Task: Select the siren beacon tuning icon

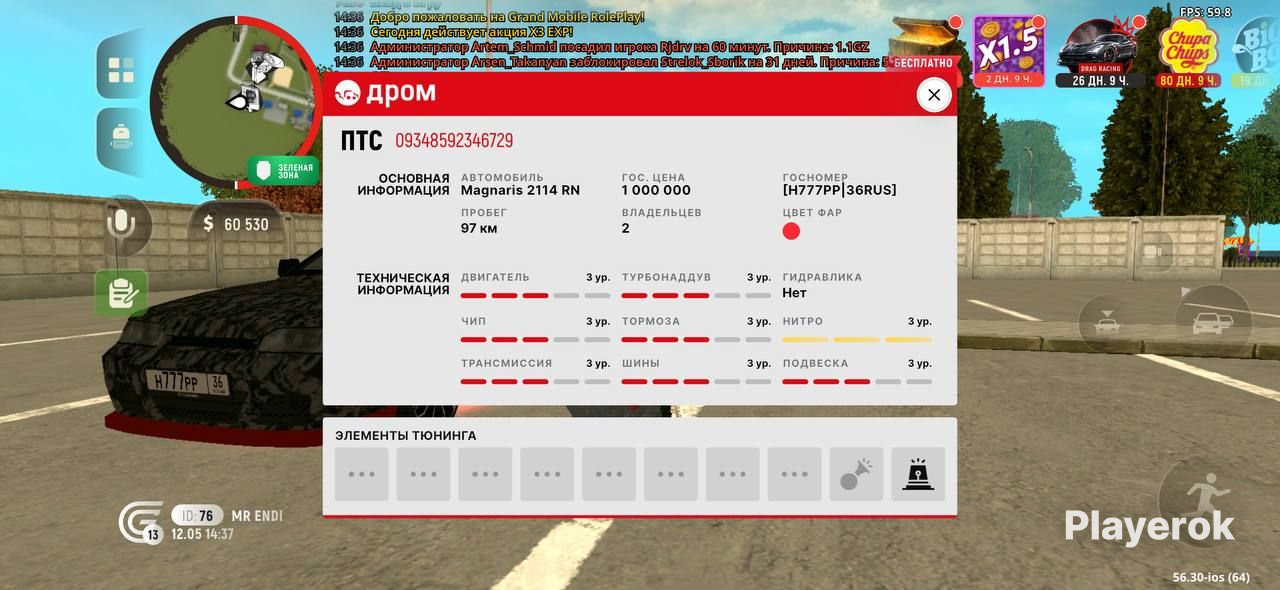Action: coord(918,474)
